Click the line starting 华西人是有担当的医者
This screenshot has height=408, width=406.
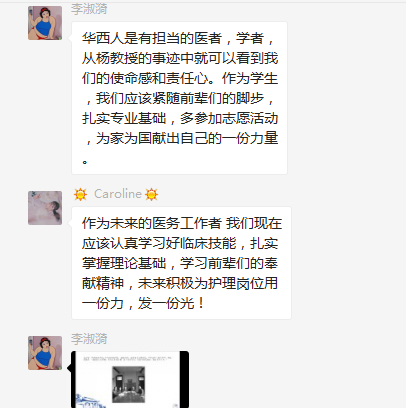point(179,38)
